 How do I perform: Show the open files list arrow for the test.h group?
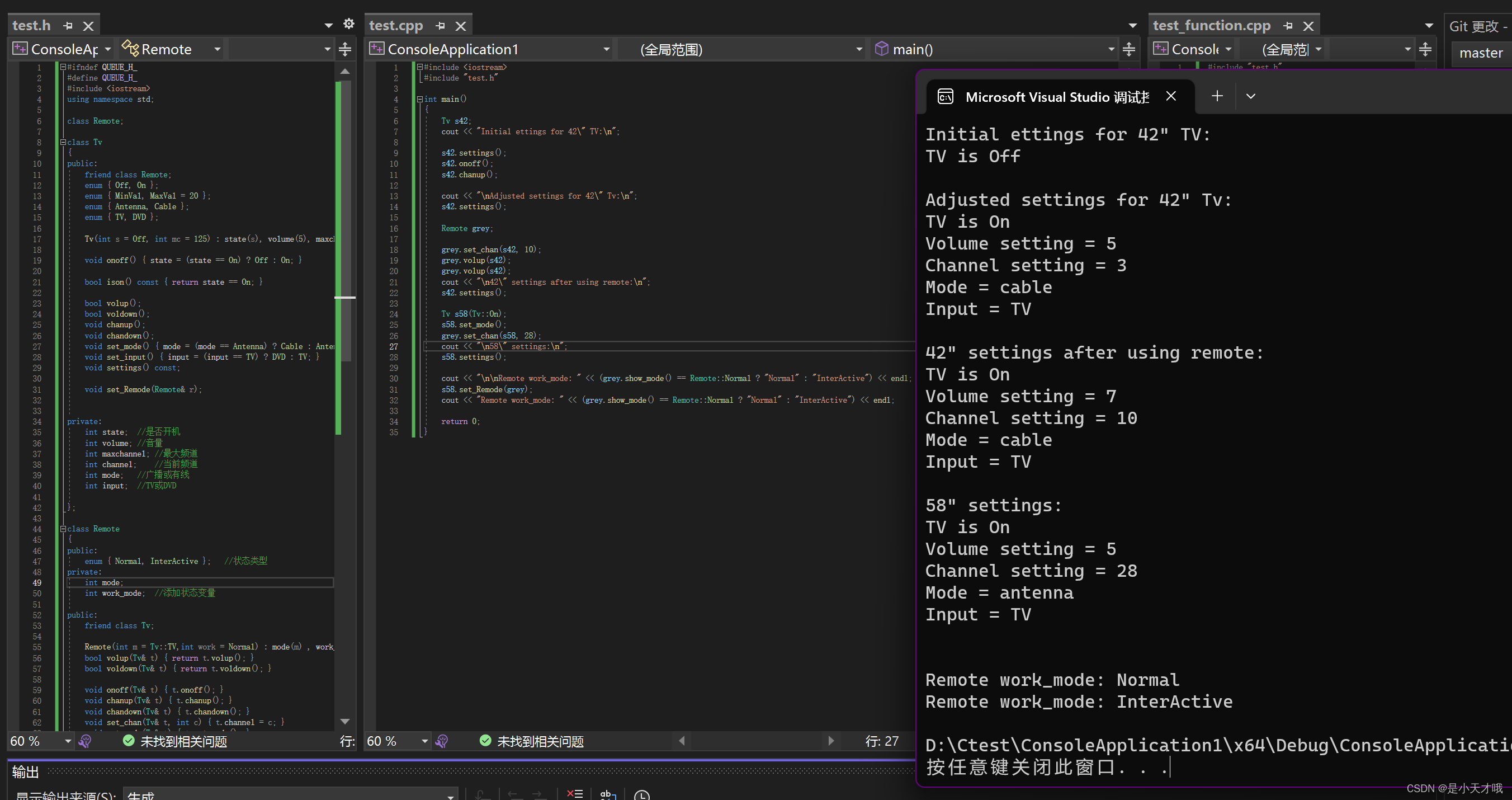[x=329, y=25]
